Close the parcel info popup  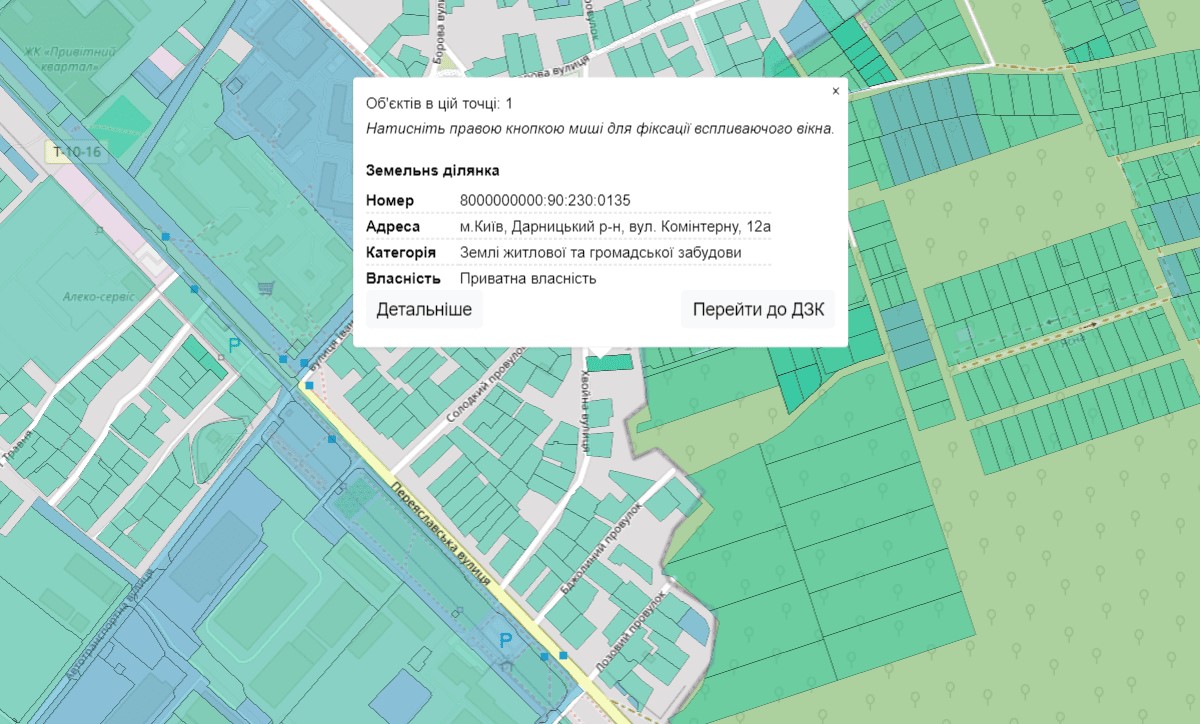835,91
